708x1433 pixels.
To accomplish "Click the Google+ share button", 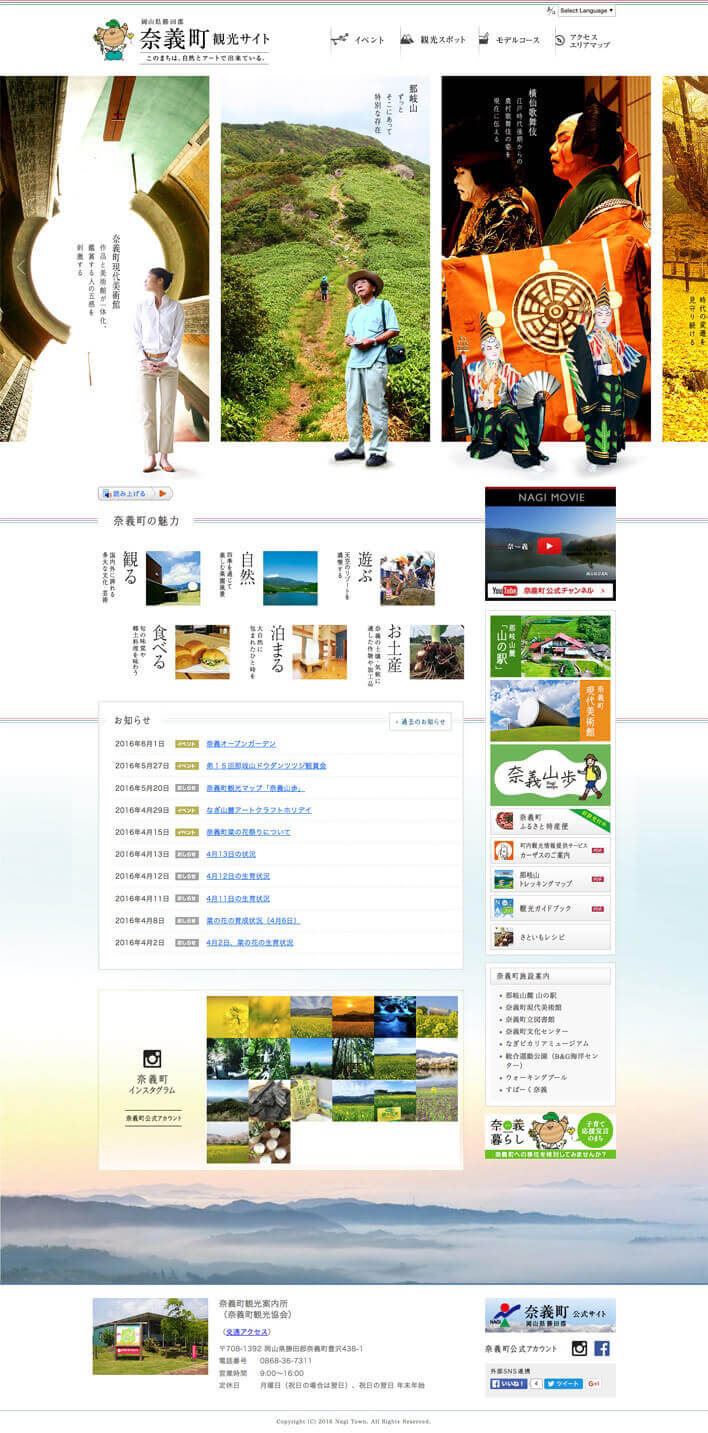I will (594, 1384).
